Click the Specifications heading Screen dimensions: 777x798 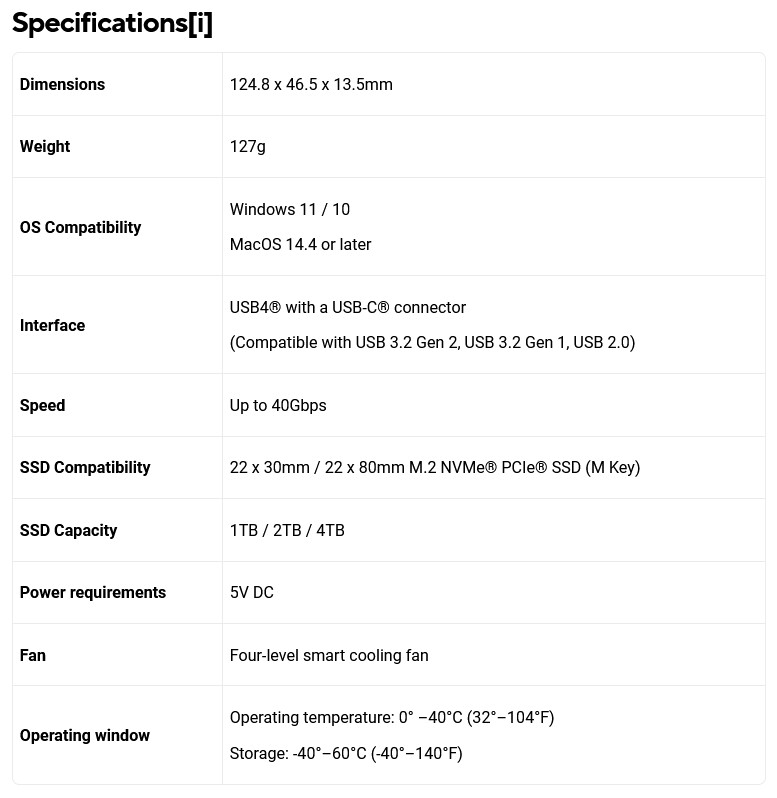[x=99, y=24]
